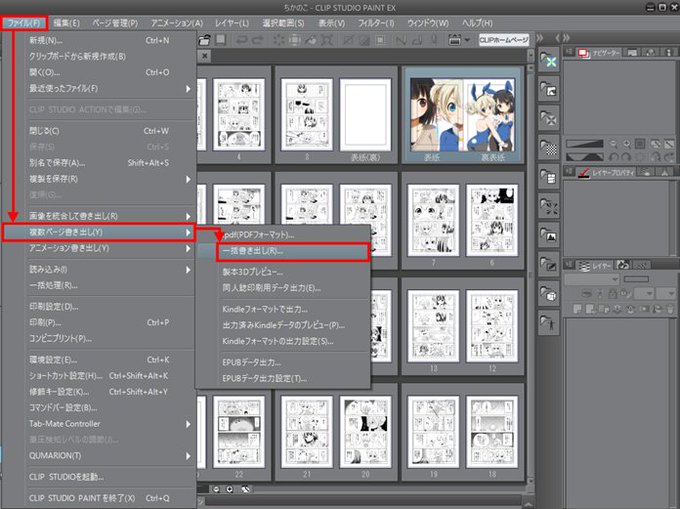Open the 3D cube material folder
This screenshot has height=509, width=680.
pos(549,293)
